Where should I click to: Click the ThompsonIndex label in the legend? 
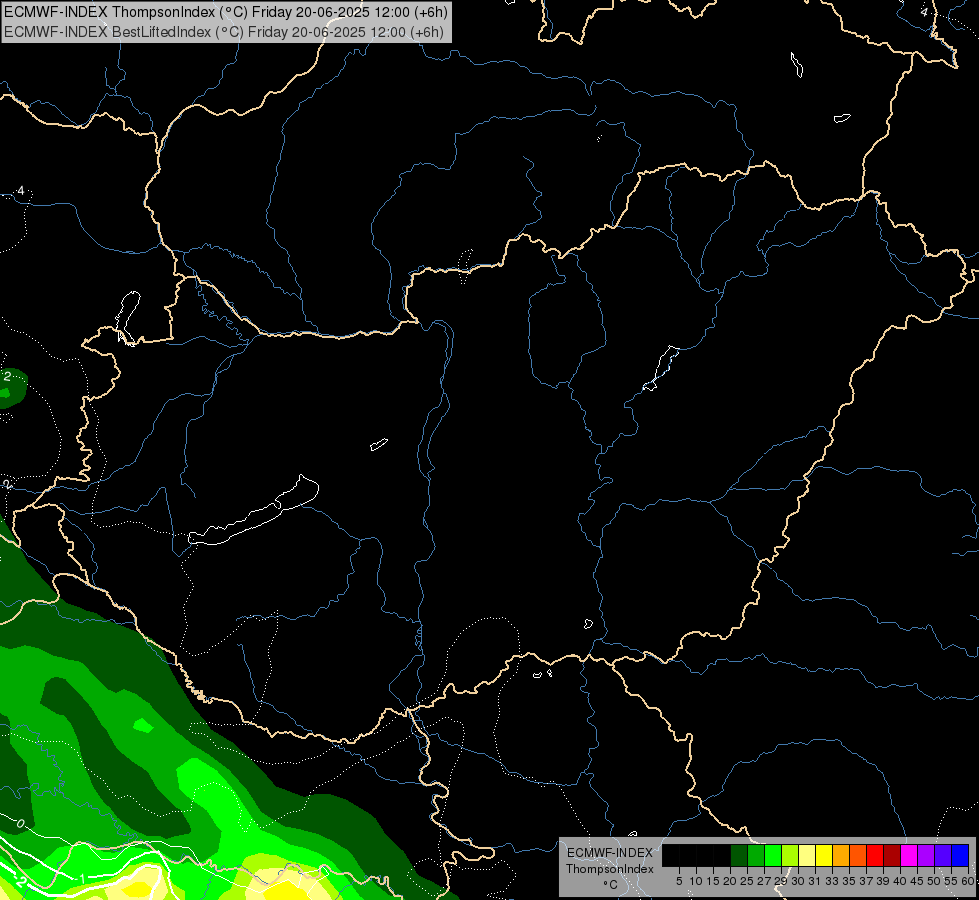pyautogui.click(x=609, y=869)
